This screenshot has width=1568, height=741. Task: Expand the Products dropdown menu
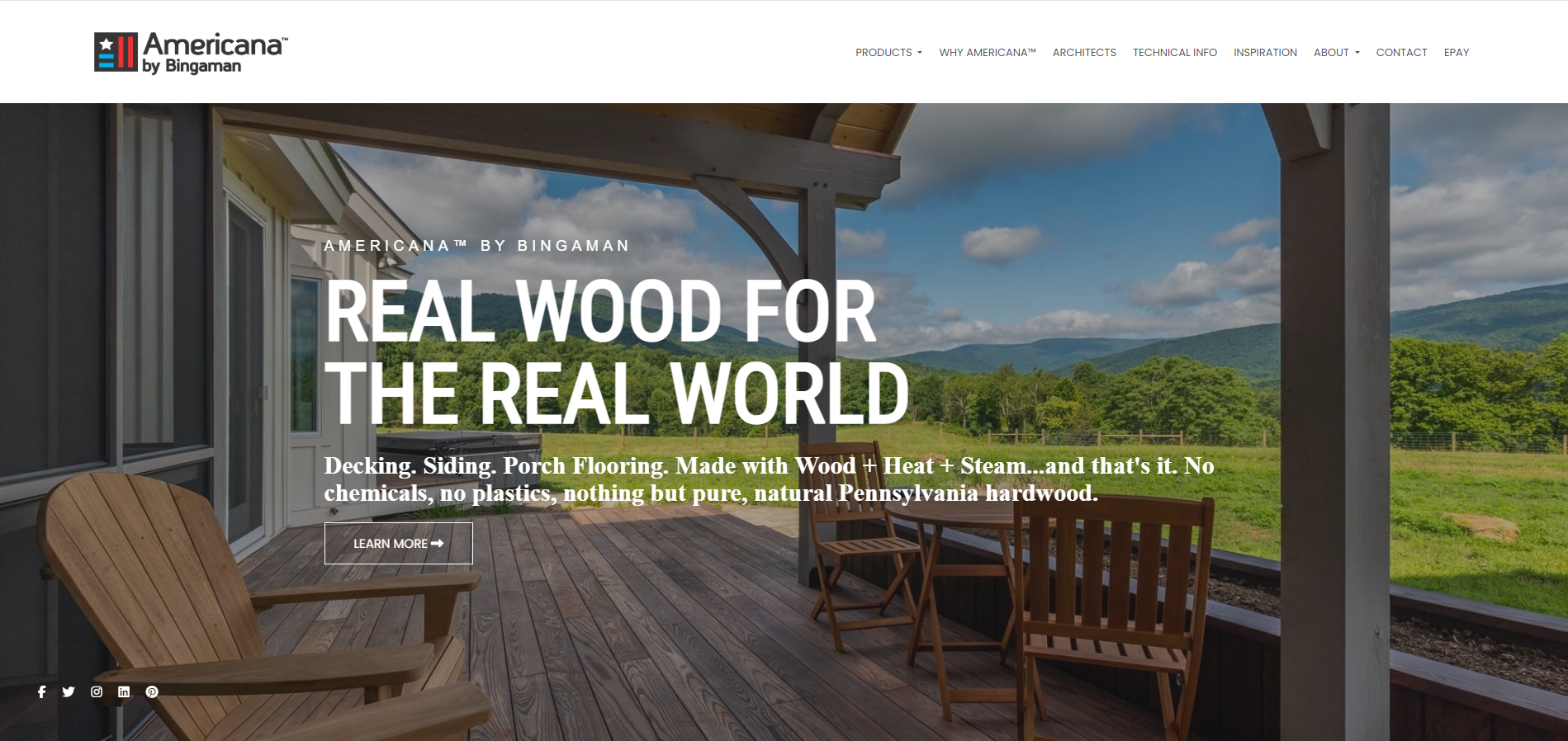tap(888, 52)
